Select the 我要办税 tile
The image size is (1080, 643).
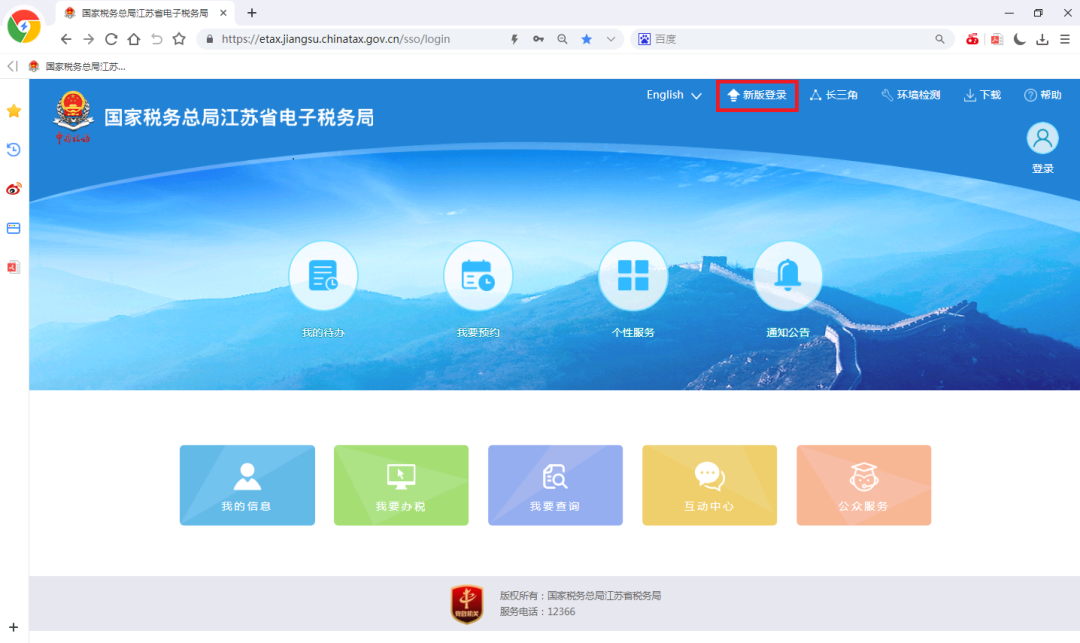401,485
